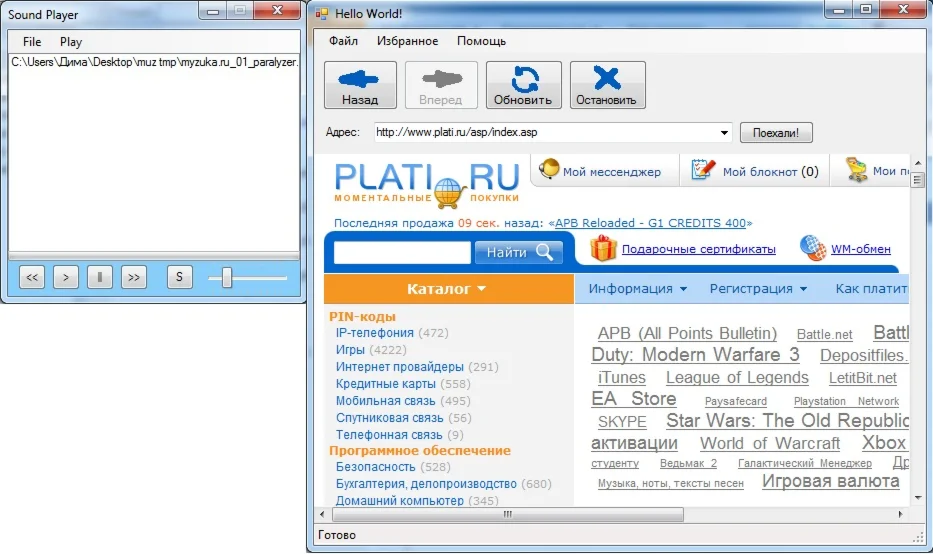The width and height of the screenshot is (933, 554).
Task: Click the Hello World window title icon
Action: [x=322, y=14]
